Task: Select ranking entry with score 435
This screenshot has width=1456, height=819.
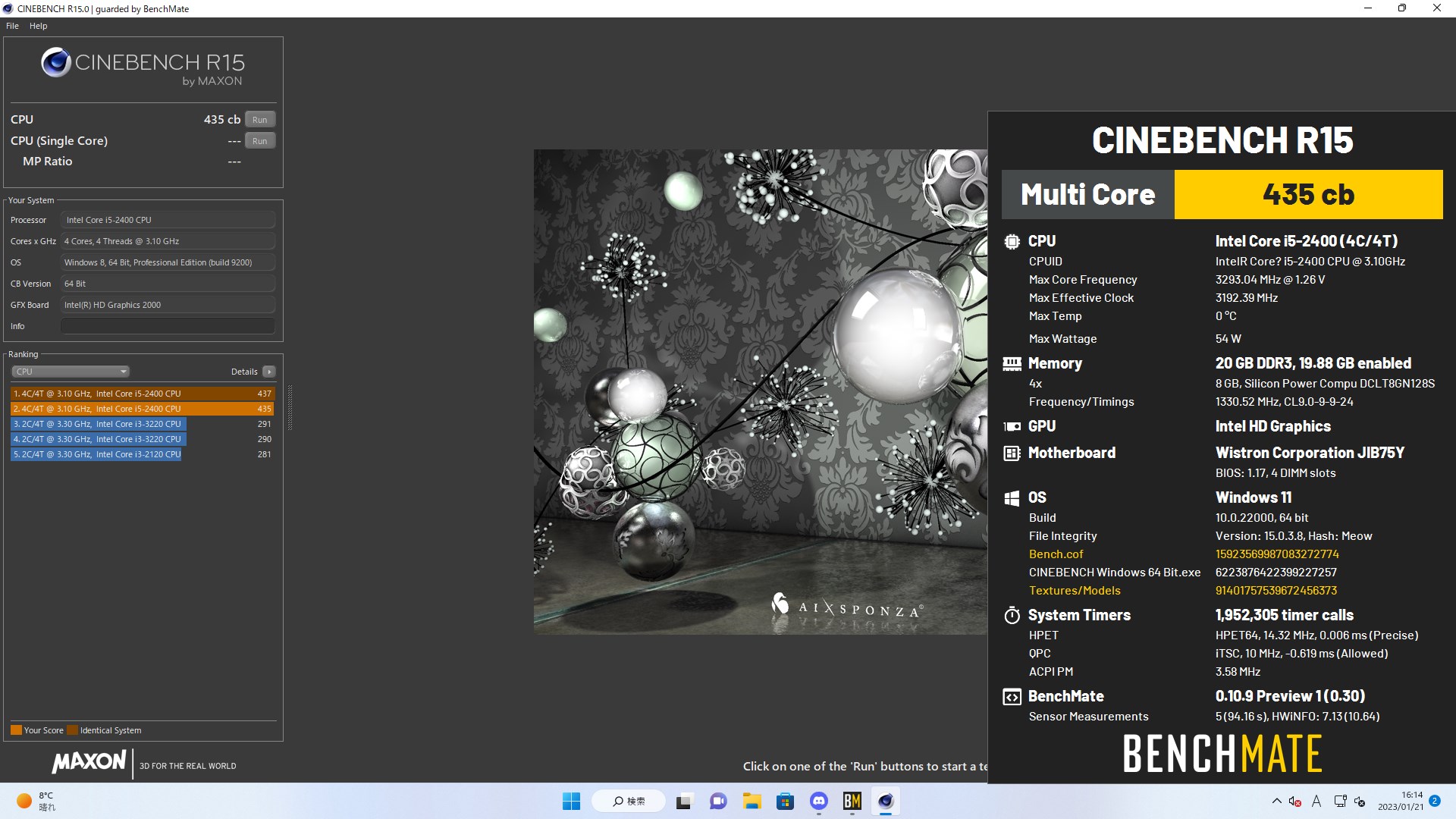Action: tap(143, 409)
